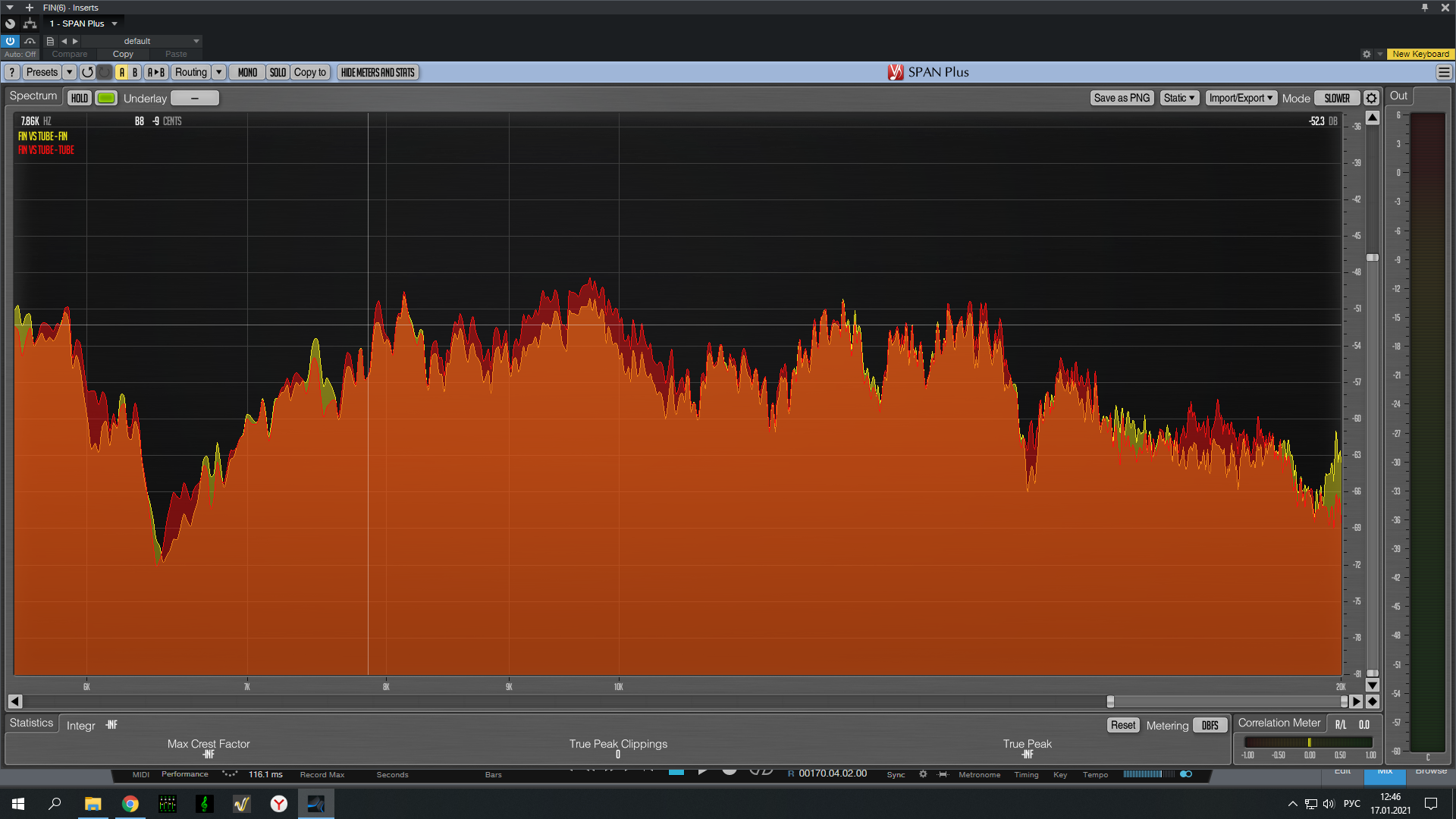
Task: Open the Import/Export dropdown
Action: pyautogui.click(x=1241, y=98)
